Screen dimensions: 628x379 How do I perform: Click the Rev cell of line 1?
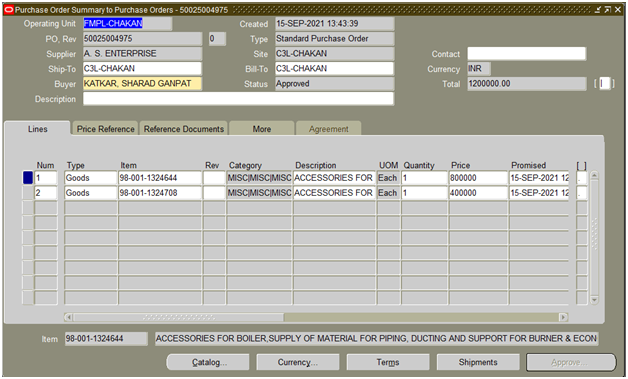pyautogui.click(x=214, y=178)
